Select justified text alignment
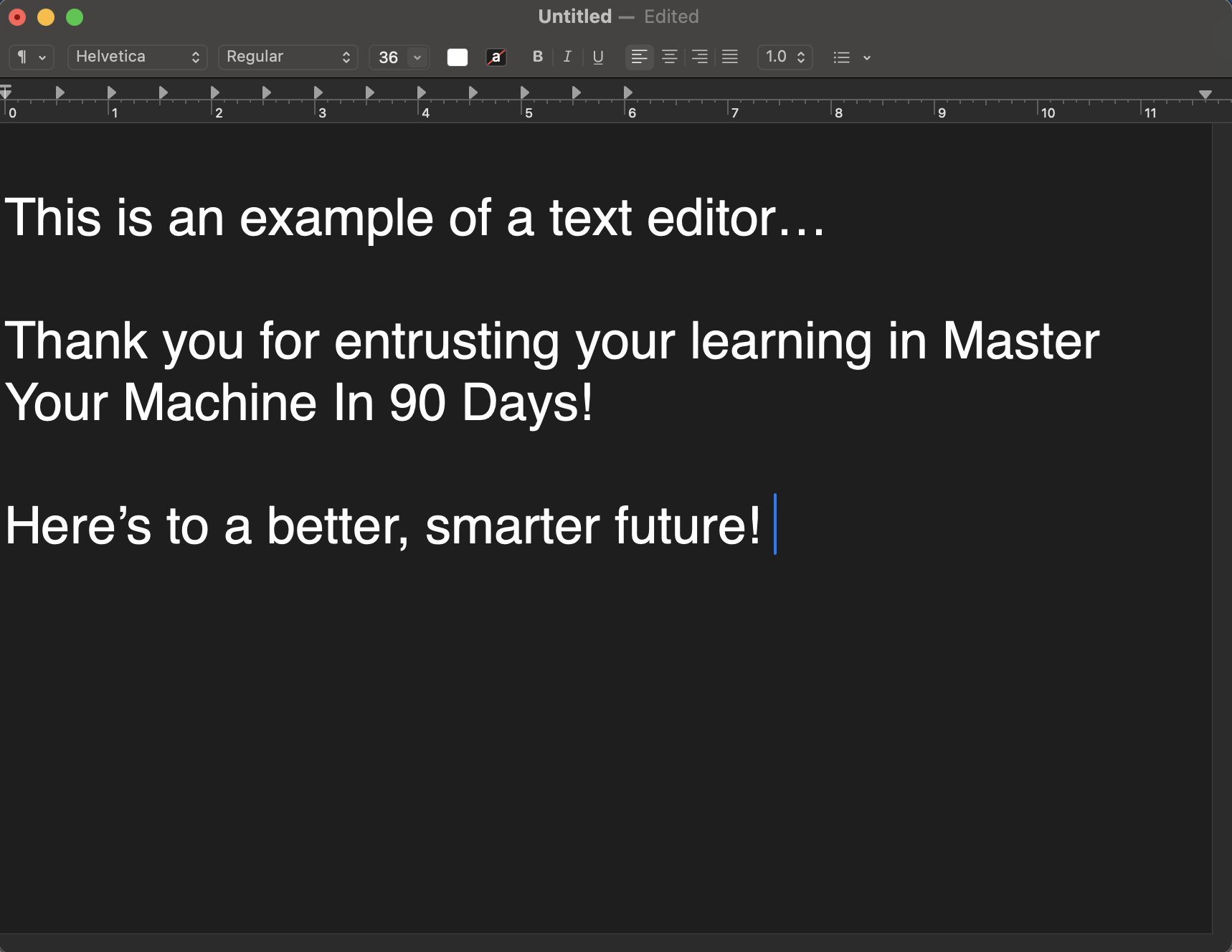Viewport: 1232px width, 952px height. (729, 57)
